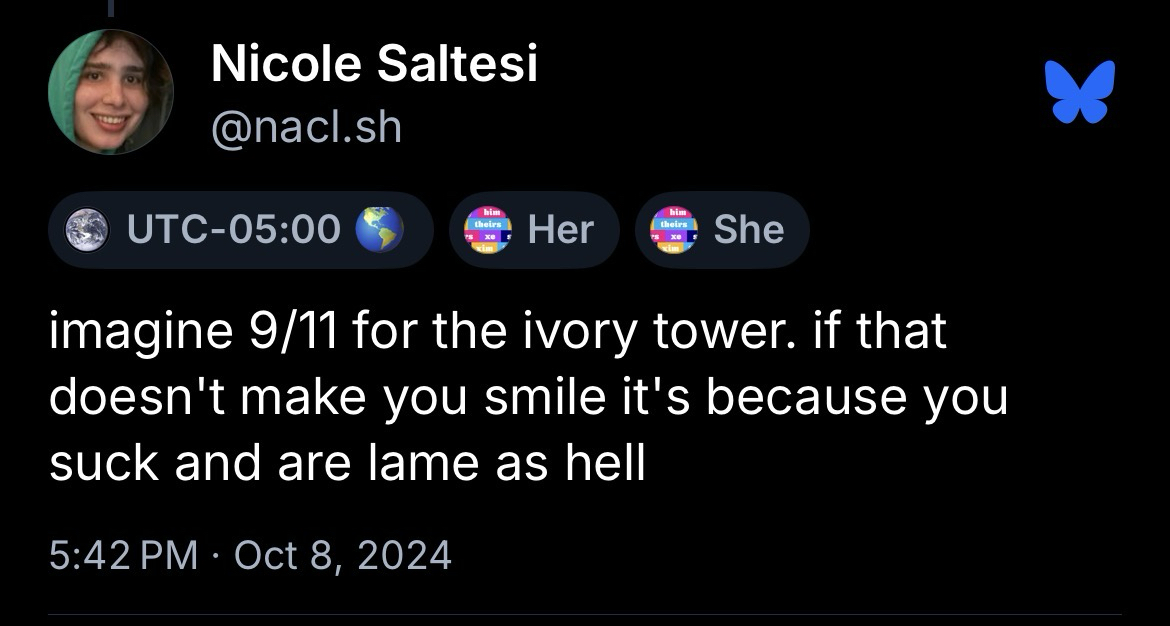This screenshot has height=626, width=1170.
Task: Click the grey moon-like earth icon in UTC badge
Action: [x=85, y=230]
